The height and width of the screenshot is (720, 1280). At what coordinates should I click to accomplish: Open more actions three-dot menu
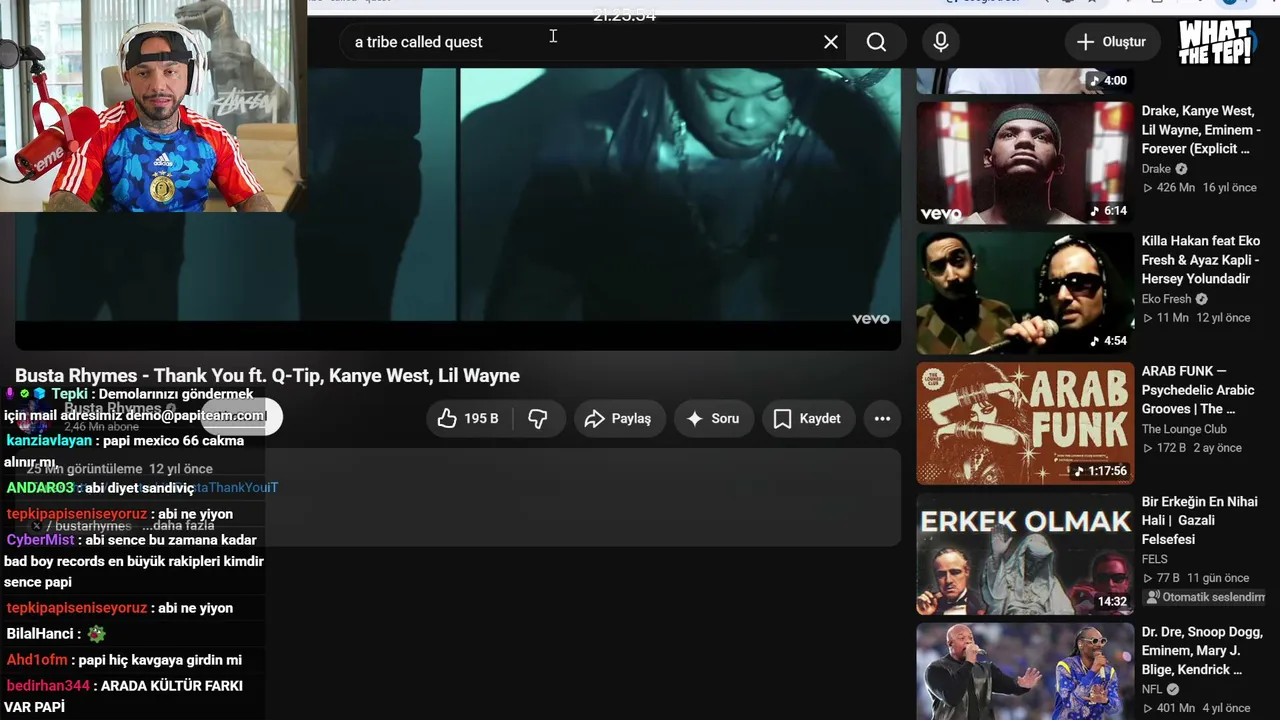pos(882,418)
